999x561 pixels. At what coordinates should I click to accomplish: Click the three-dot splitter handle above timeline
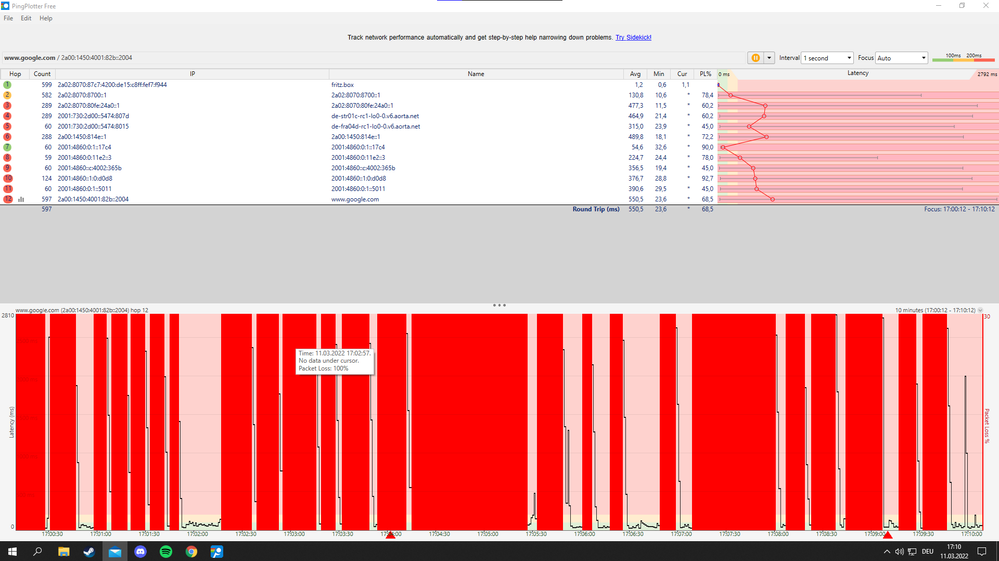(x=500, y=306)
